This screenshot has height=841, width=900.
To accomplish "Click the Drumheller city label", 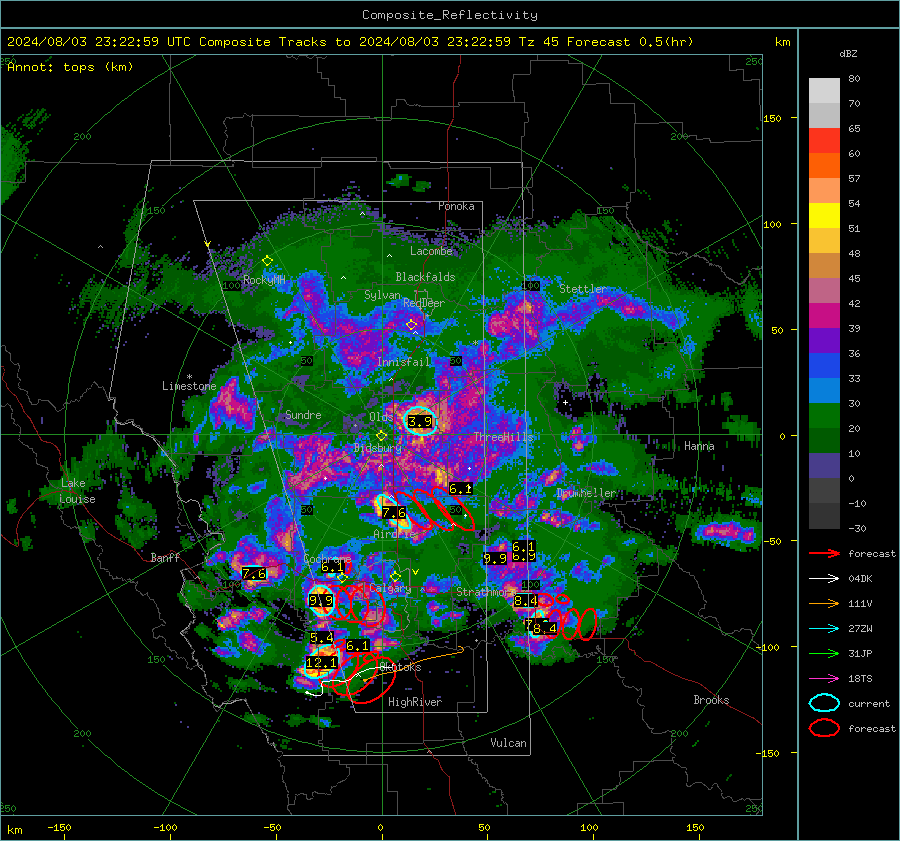I will [x=586, y=493].
